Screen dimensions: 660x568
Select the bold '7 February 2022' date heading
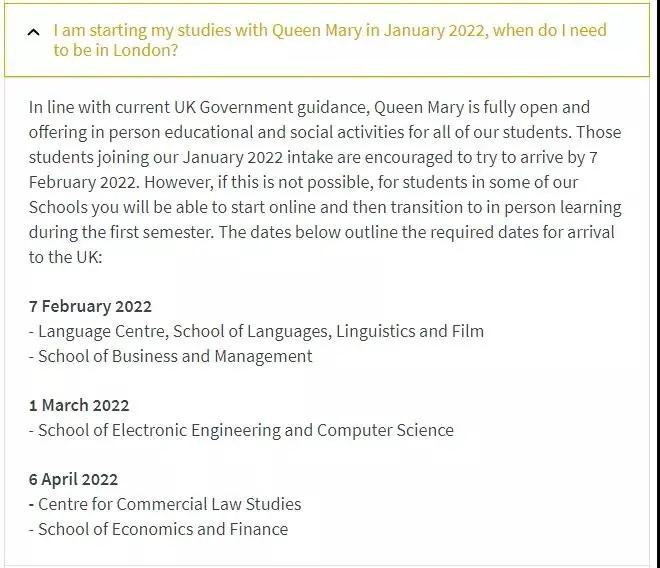90,306
